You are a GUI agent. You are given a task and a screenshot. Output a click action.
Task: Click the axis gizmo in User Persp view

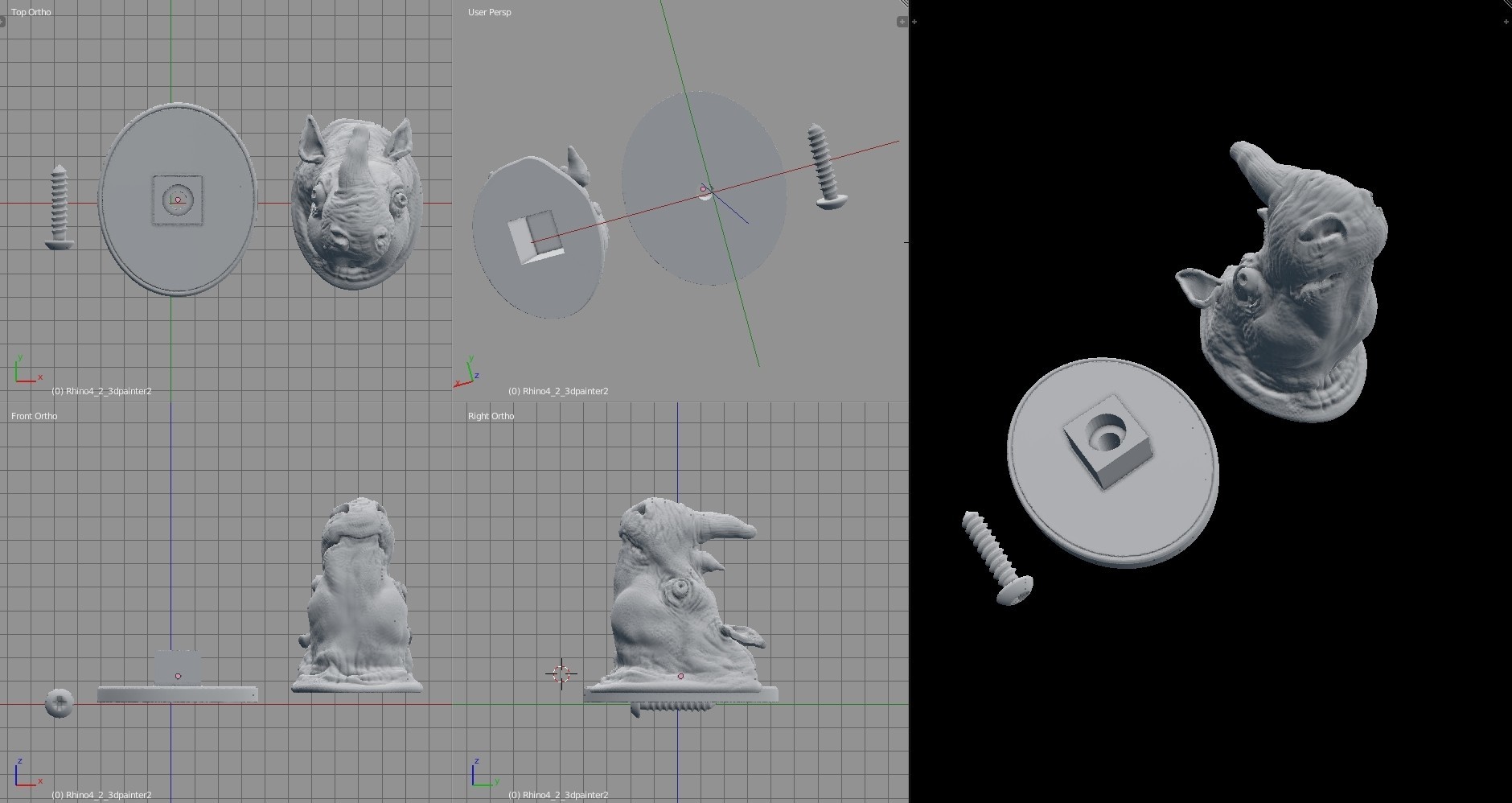click(466, 373)
